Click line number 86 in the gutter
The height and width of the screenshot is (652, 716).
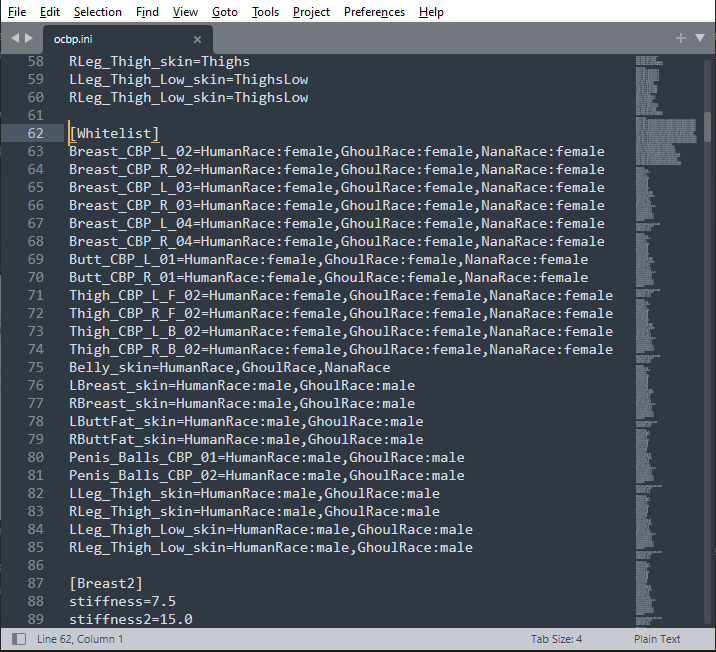(x=35, y=565)
